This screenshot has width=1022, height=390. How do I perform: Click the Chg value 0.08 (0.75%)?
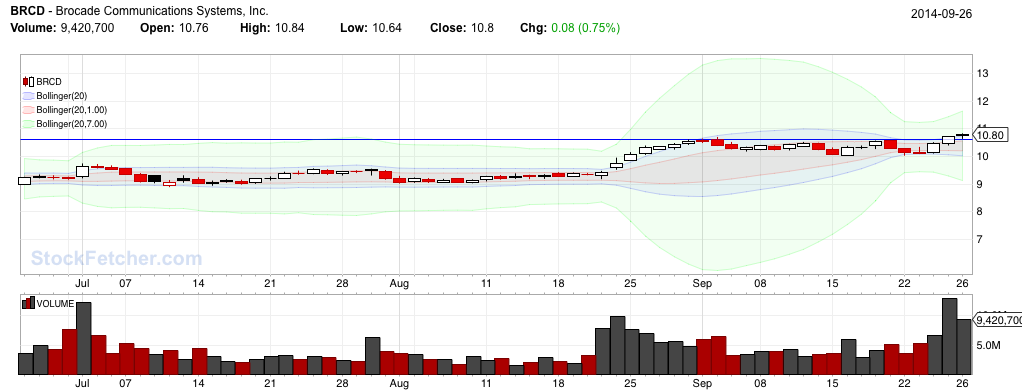pyautogui.click(x=585, y=28)
